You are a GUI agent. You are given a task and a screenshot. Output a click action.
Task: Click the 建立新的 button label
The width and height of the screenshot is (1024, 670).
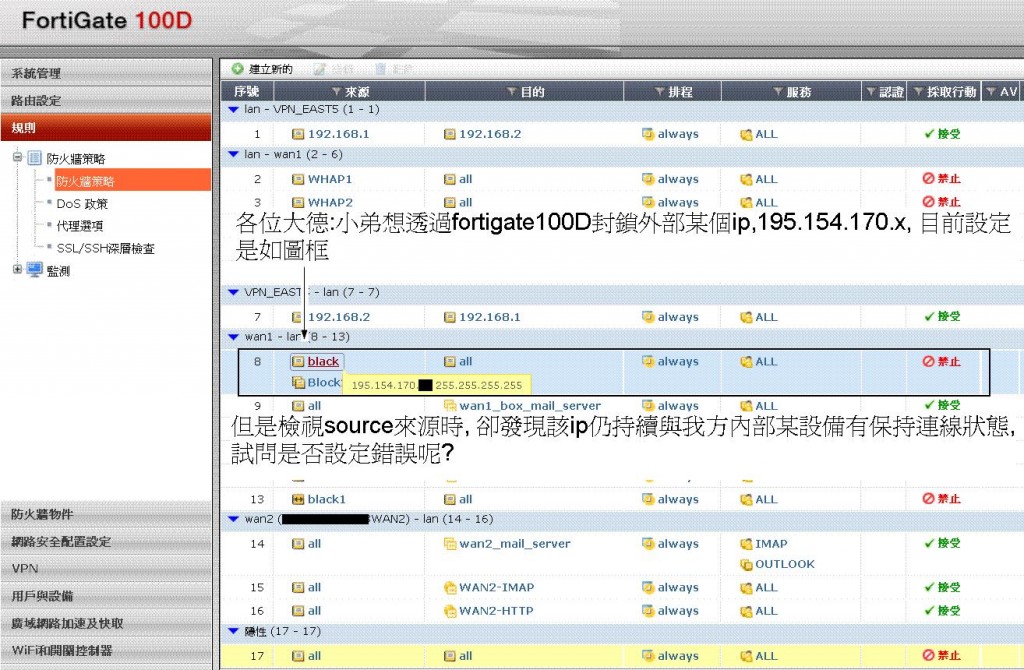pos(271,69)
